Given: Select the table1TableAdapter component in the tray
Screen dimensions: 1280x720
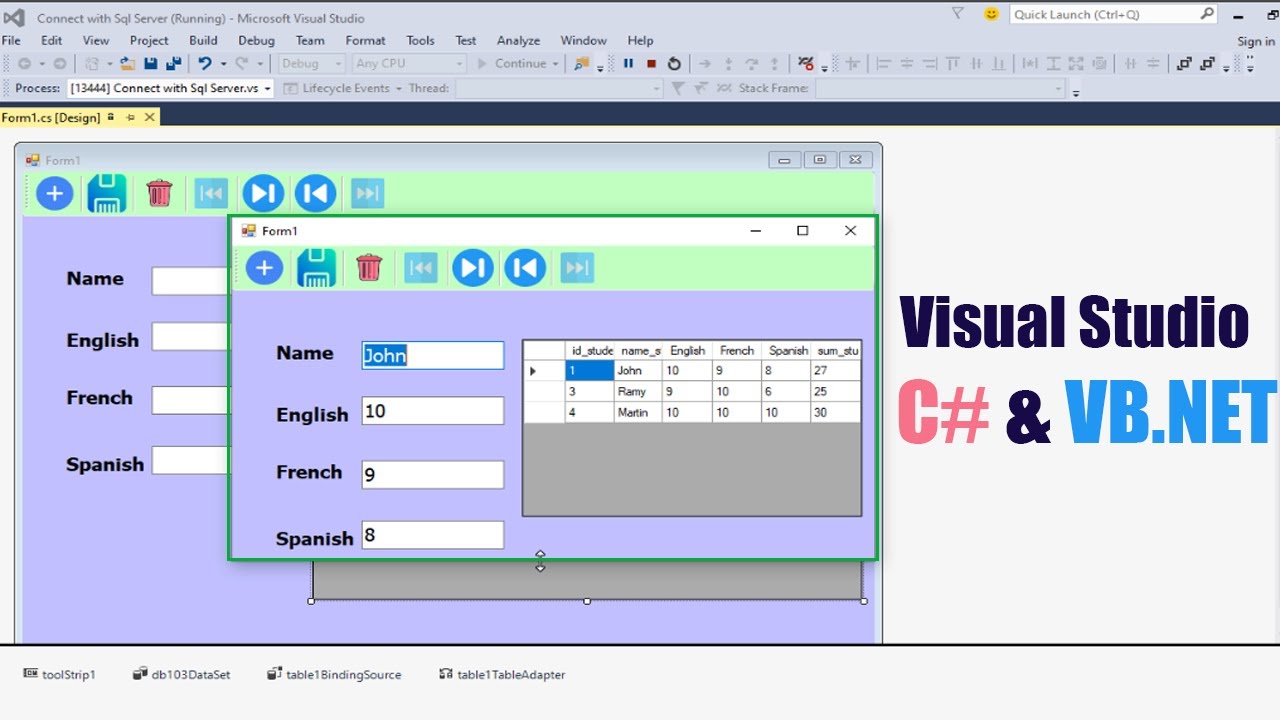Looking at the screenshot, I should (x=502, y=674).
